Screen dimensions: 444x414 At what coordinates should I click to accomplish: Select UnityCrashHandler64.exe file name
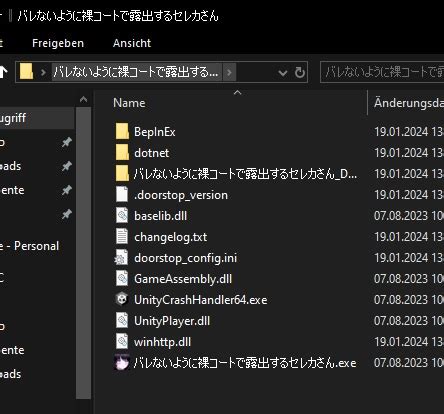(200, 300)
